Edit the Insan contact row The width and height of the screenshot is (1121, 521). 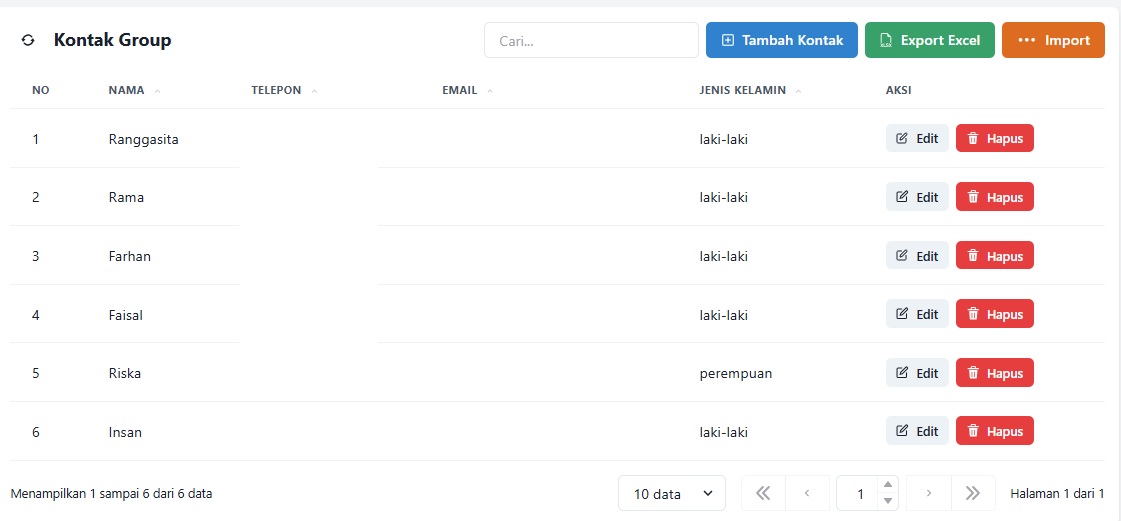[917, 431]
